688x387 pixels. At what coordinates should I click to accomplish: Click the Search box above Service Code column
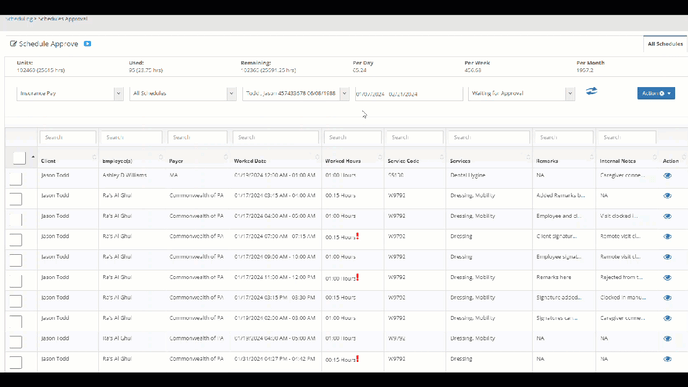415,137
